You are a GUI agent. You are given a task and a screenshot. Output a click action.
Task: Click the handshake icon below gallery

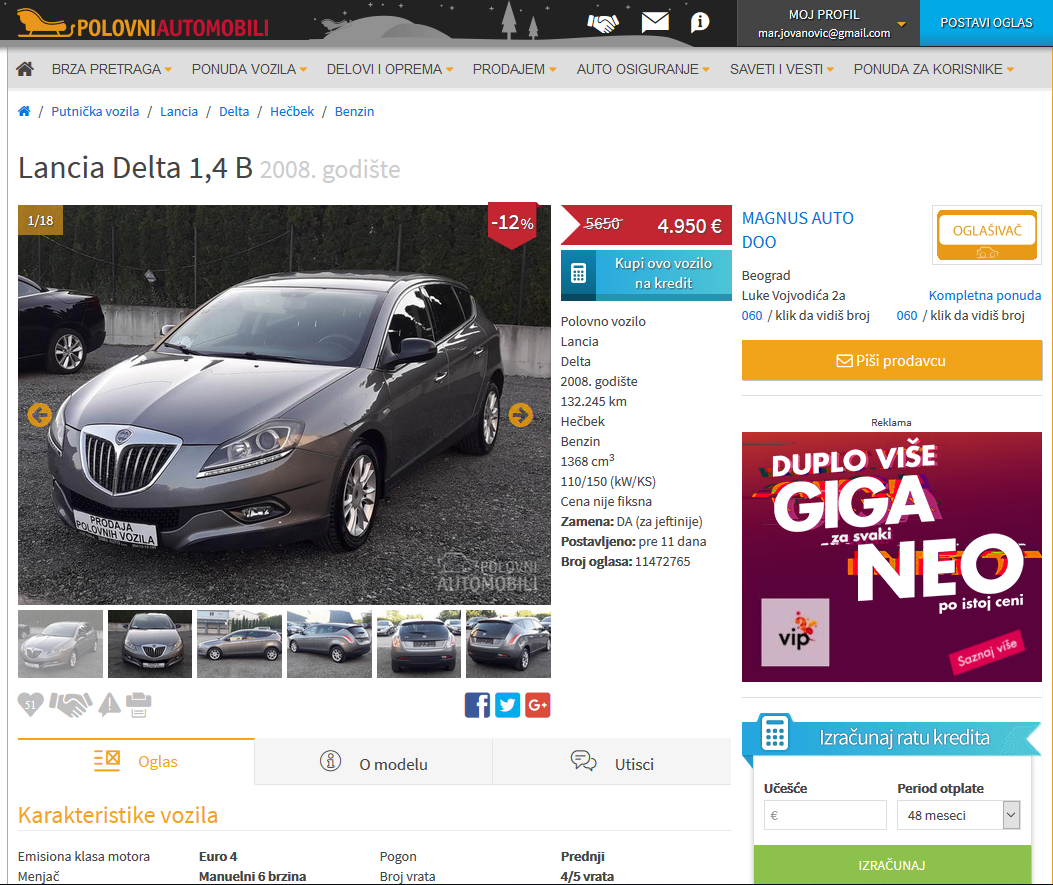click(71, 704)
